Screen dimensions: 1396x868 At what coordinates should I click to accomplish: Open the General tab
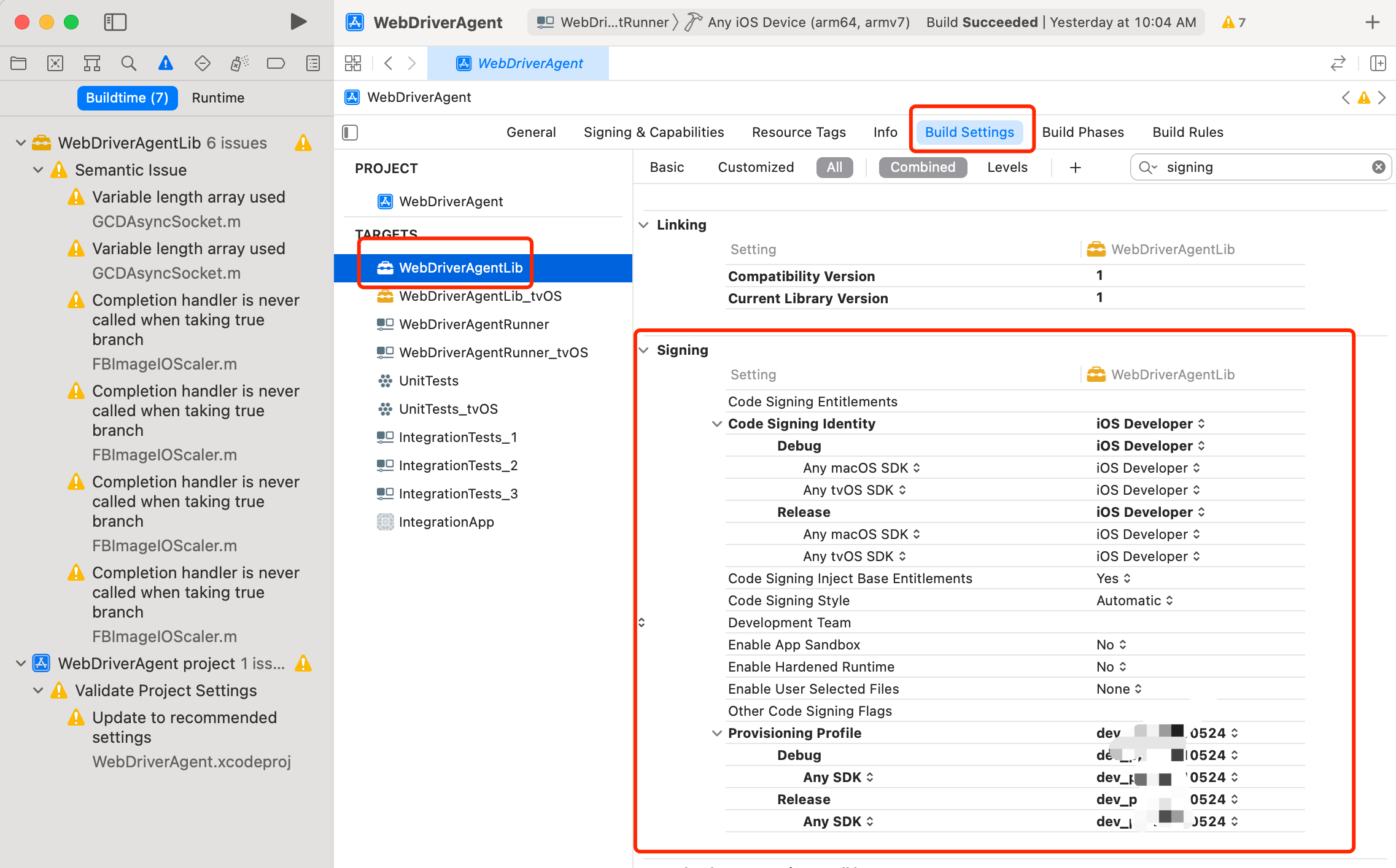point(531,132)
